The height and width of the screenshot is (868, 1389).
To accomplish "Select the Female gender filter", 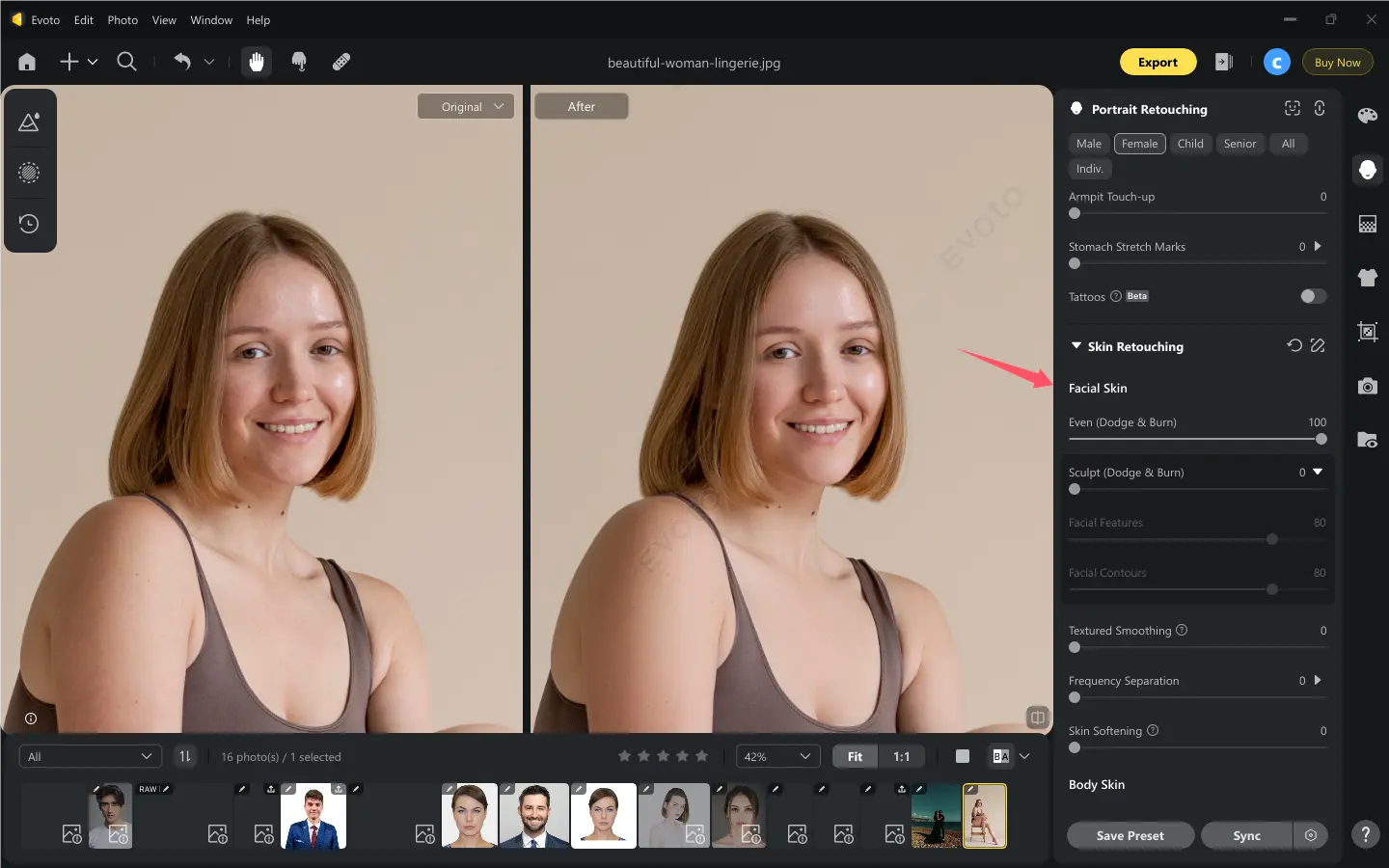I will (x=1139, y=144).
